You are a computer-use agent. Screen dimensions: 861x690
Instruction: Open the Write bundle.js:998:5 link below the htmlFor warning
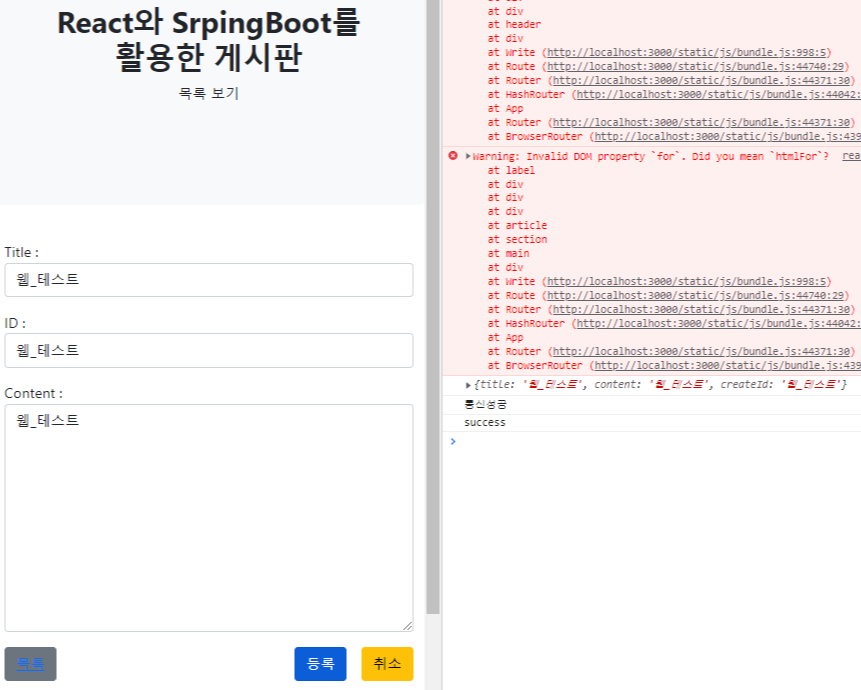click(x=686, y=282)
